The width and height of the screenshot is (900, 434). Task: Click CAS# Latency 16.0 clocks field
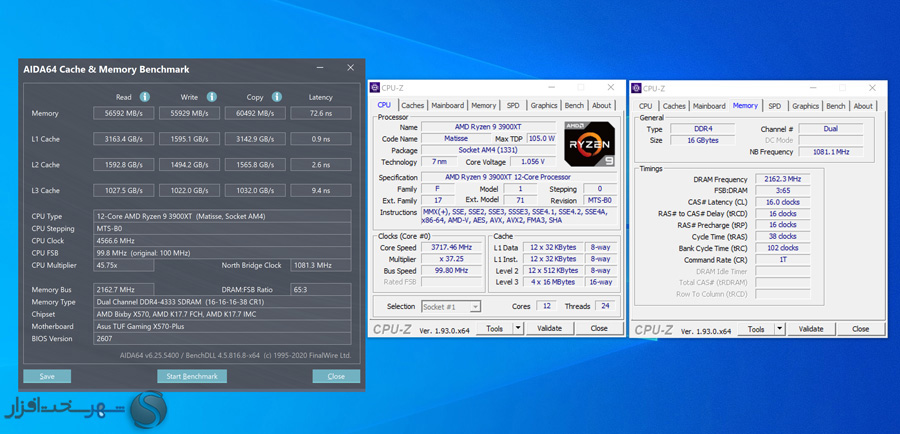coord(783,202)
